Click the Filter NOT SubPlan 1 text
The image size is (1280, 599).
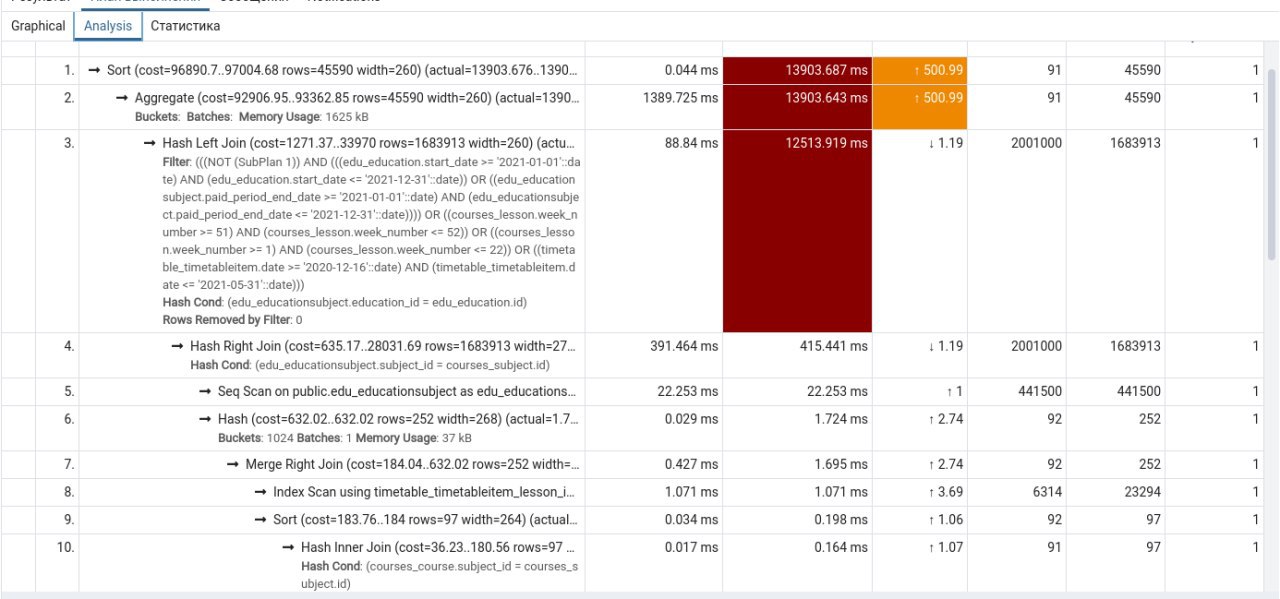(369, 222)
